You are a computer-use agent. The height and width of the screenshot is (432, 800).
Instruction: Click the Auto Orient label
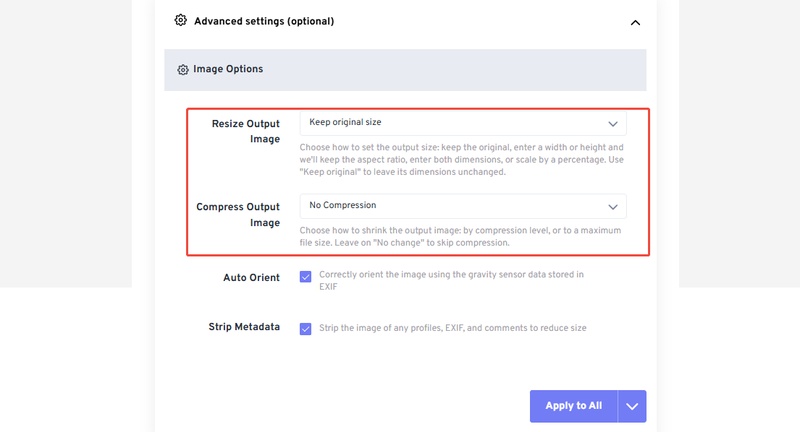251,277
